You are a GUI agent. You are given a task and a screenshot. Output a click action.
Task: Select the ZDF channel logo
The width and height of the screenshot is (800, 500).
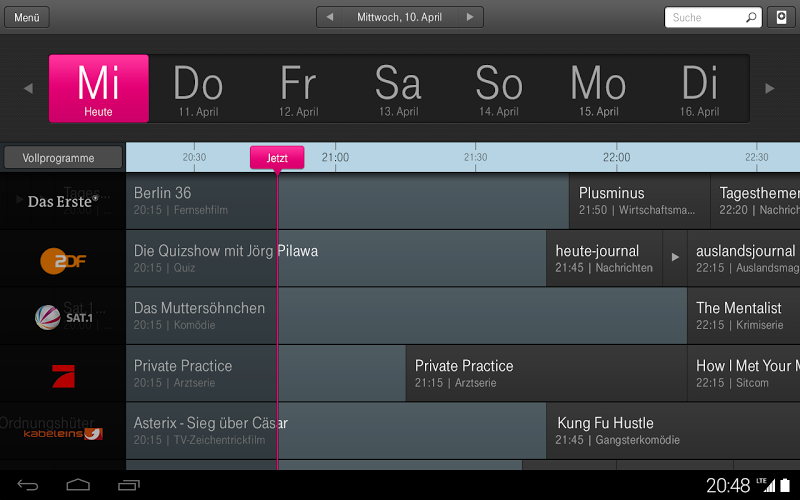pos(63,260)
